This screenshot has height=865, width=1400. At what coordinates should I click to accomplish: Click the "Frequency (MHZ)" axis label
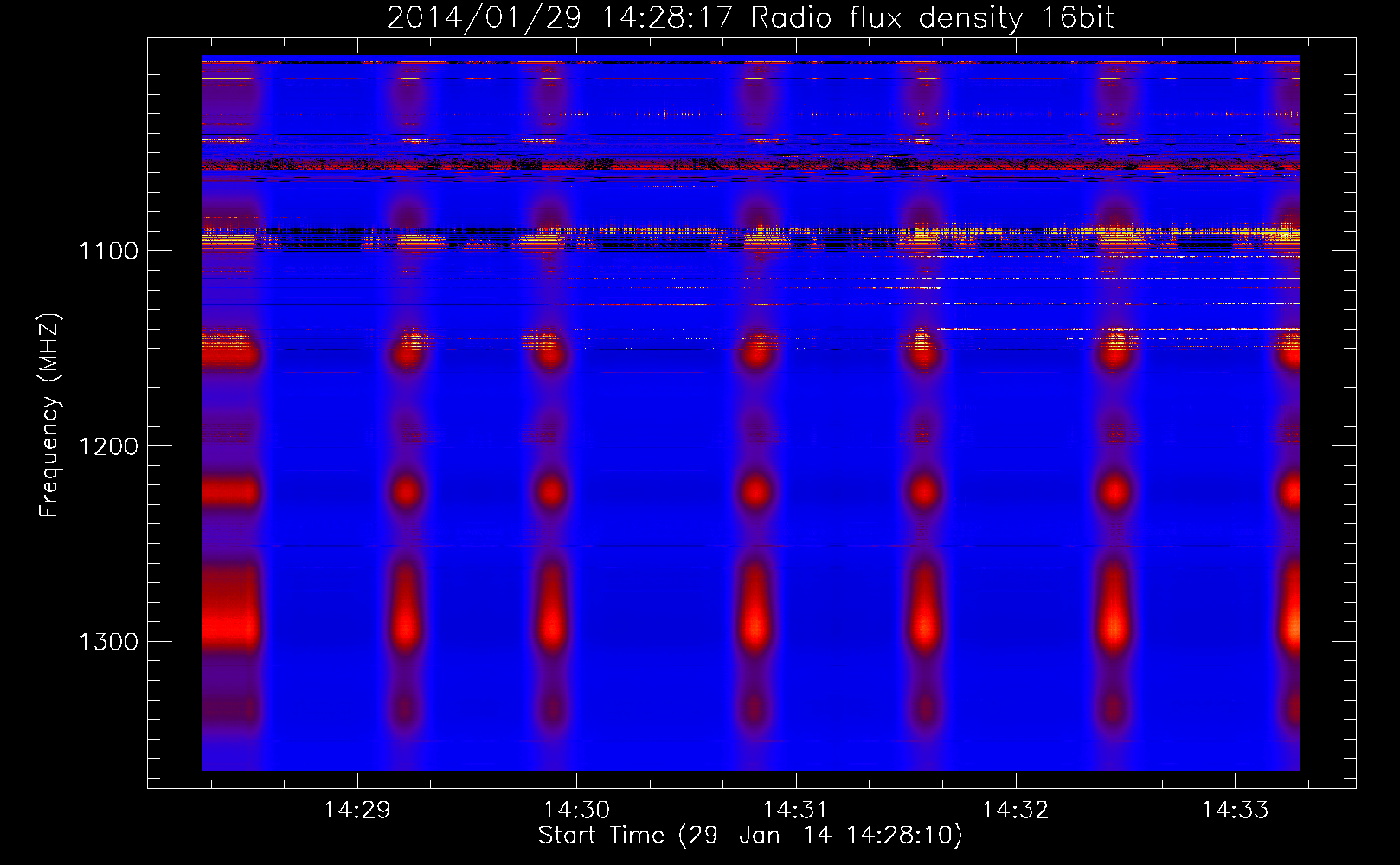[50, 415]
